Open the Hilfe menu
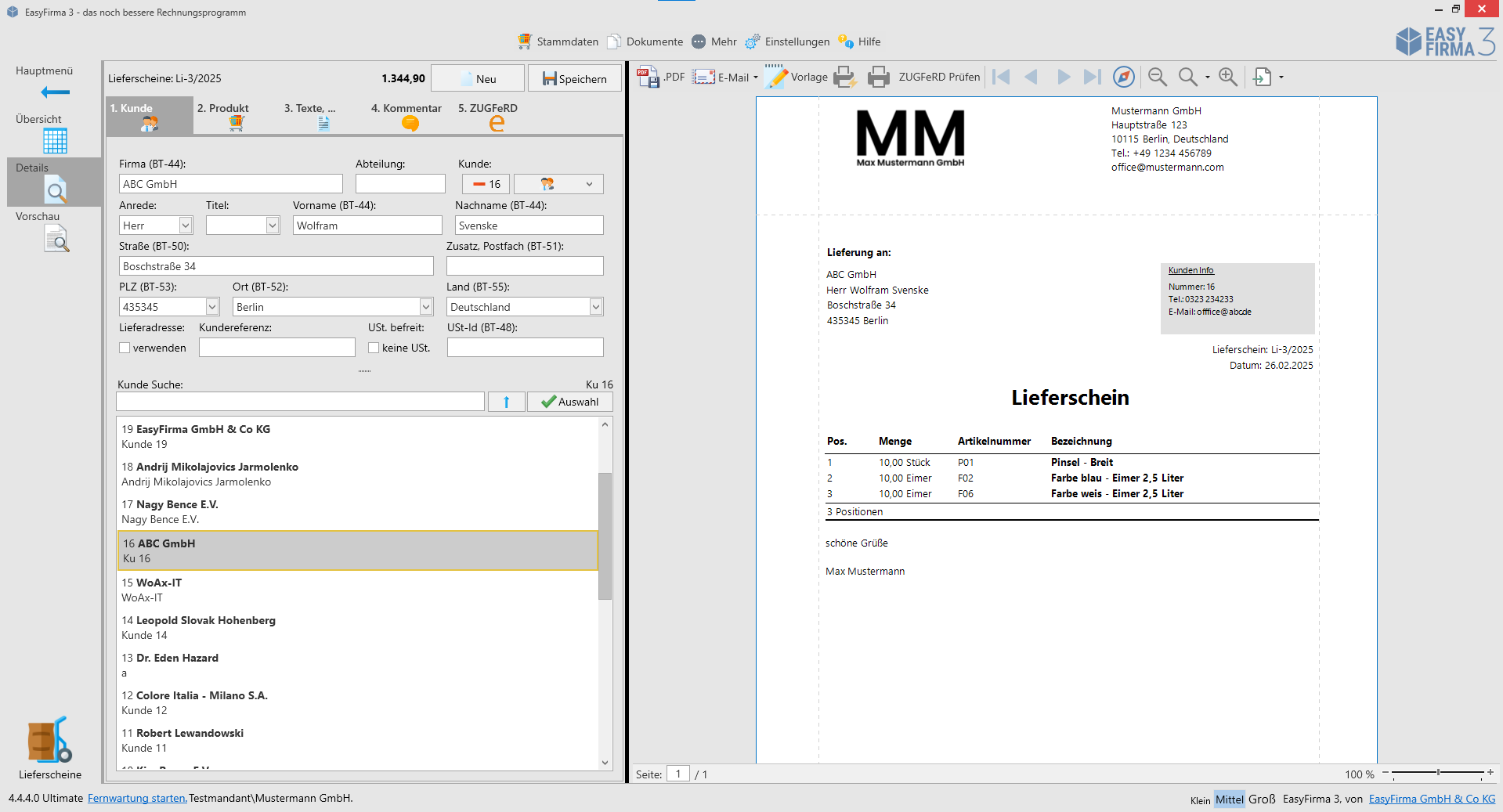The image size is (1503, 812). coord(859,42)
